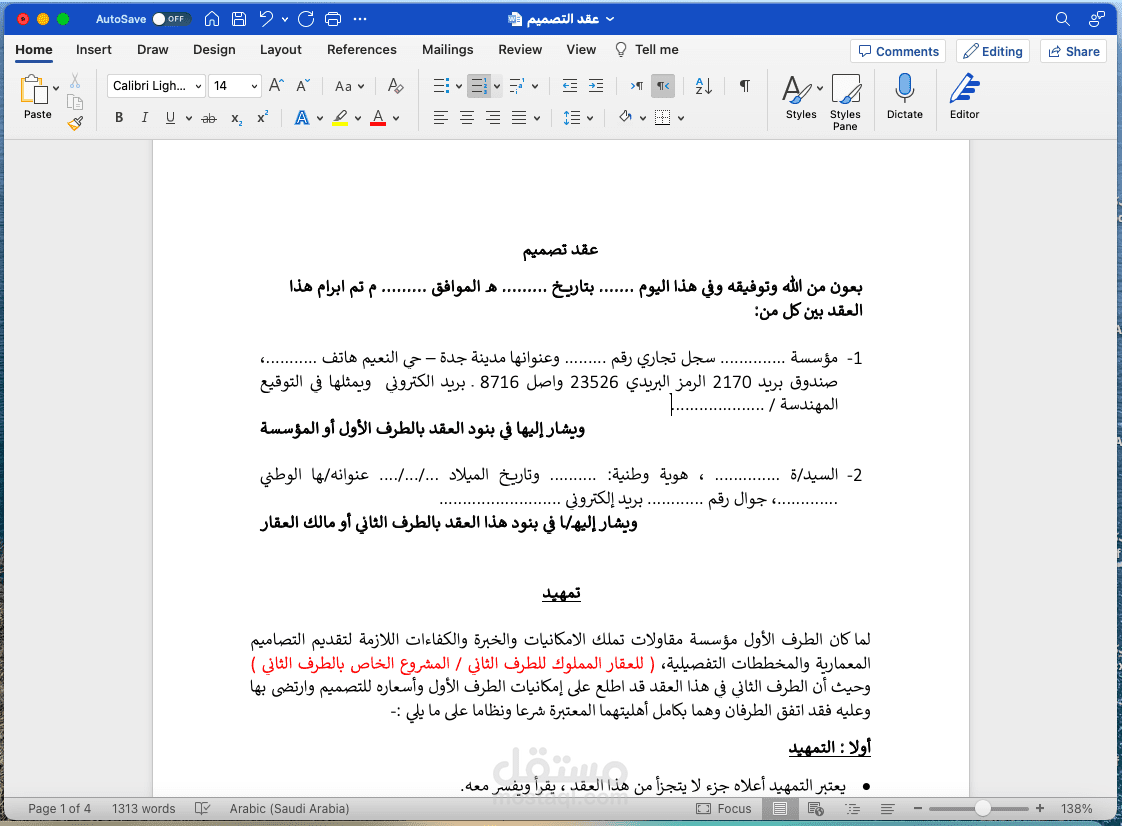The width and height of the screenshot is (1122, 826).
Task: Toggle strikethrough formatting
Action: click(x=209, y=118)
